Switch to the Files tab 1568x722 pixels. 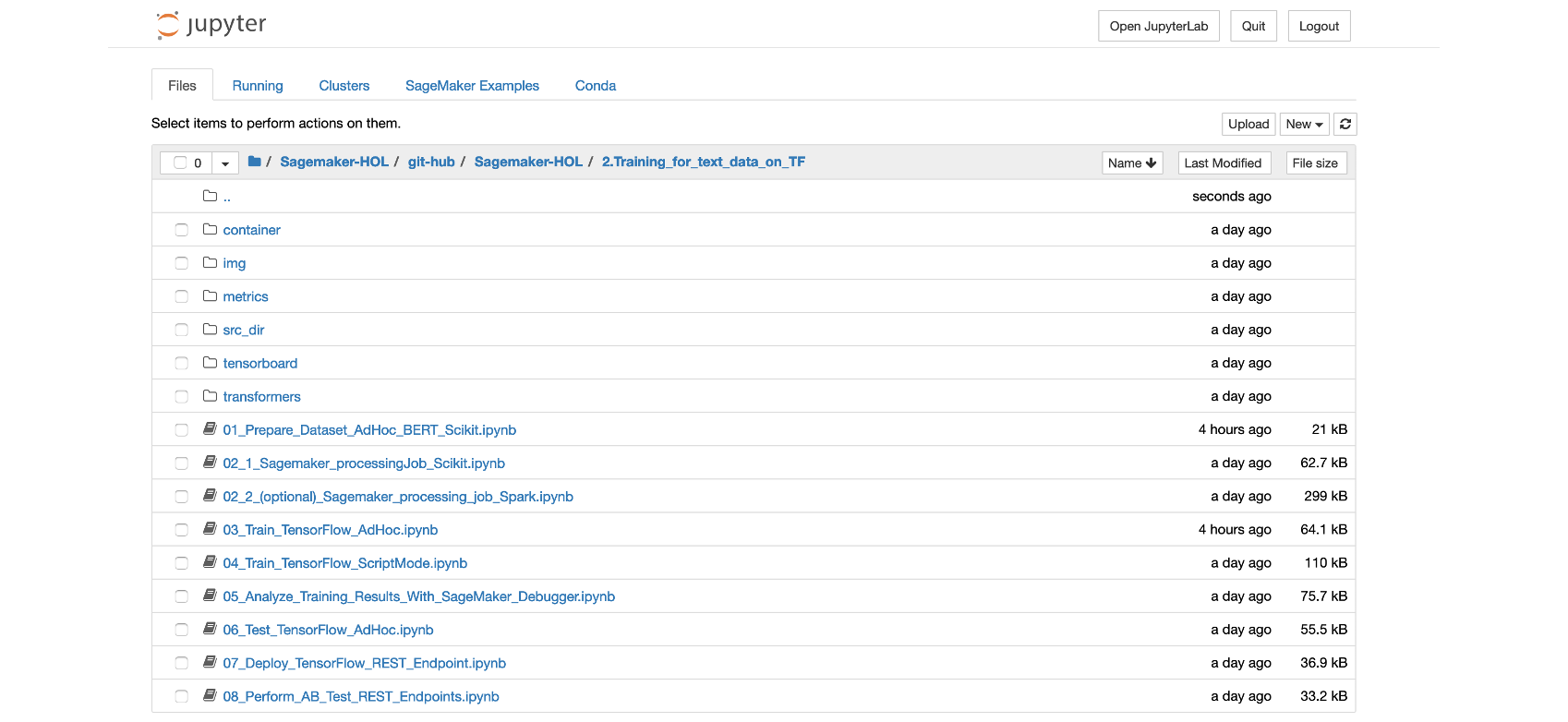[182, 85]
